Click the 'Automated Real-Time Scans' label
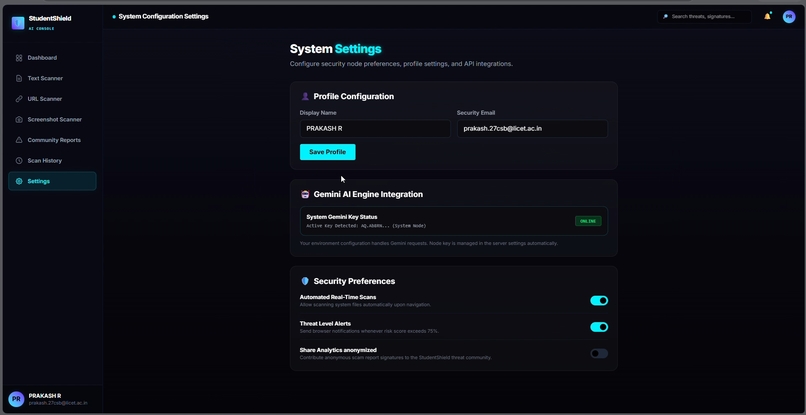This screenshot has height=415, width=806. [x=338, y=297]
